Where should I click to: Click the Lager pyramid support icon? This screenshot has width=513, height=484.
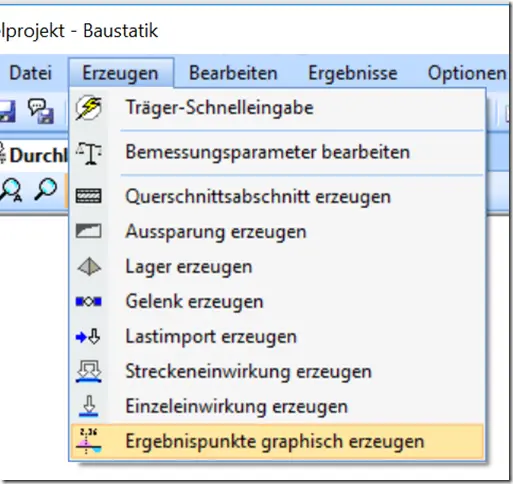89,267
